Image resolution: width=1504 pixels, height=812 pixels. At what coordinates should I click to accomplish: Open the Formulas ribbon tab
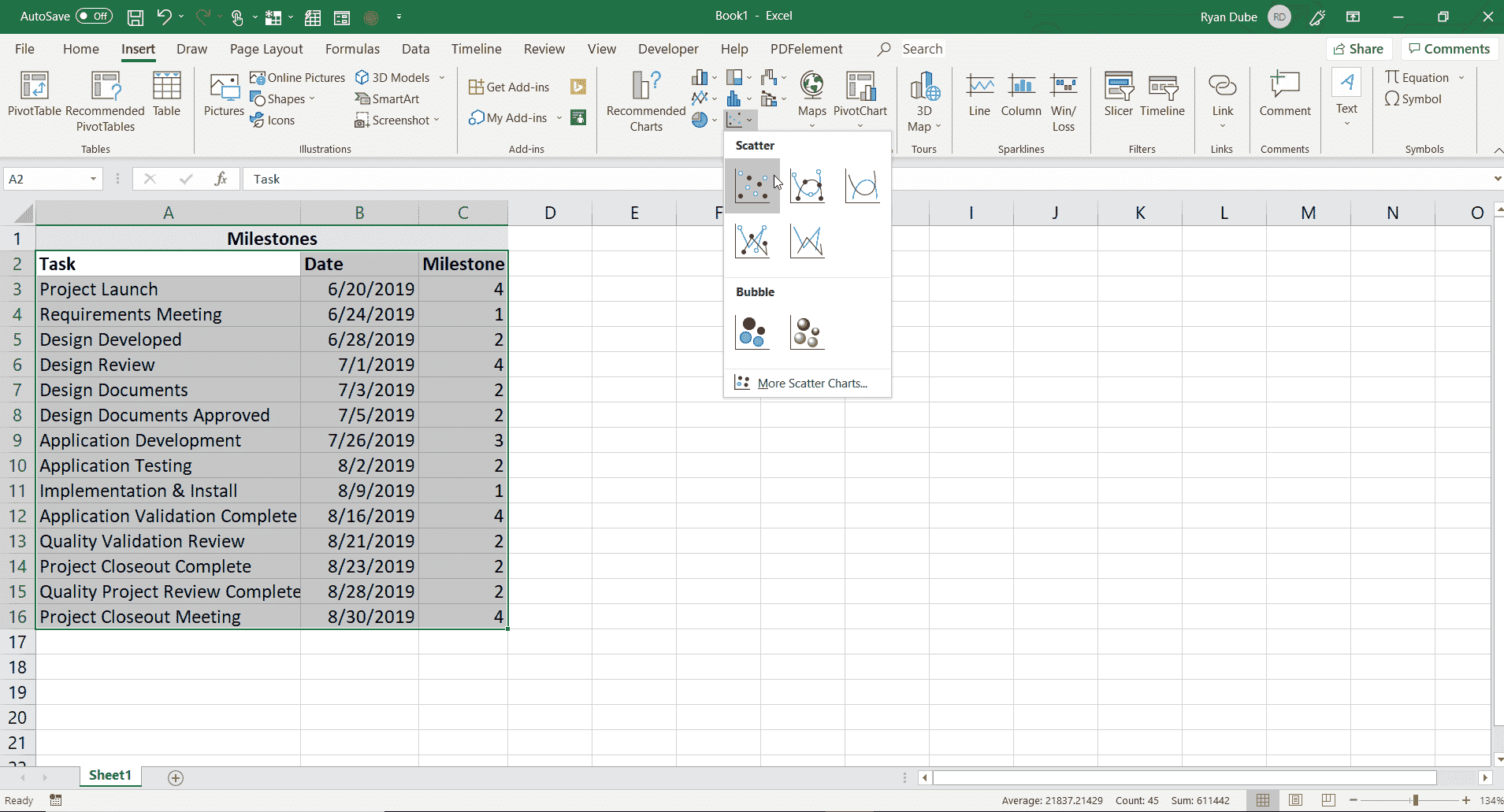point(352,49)
